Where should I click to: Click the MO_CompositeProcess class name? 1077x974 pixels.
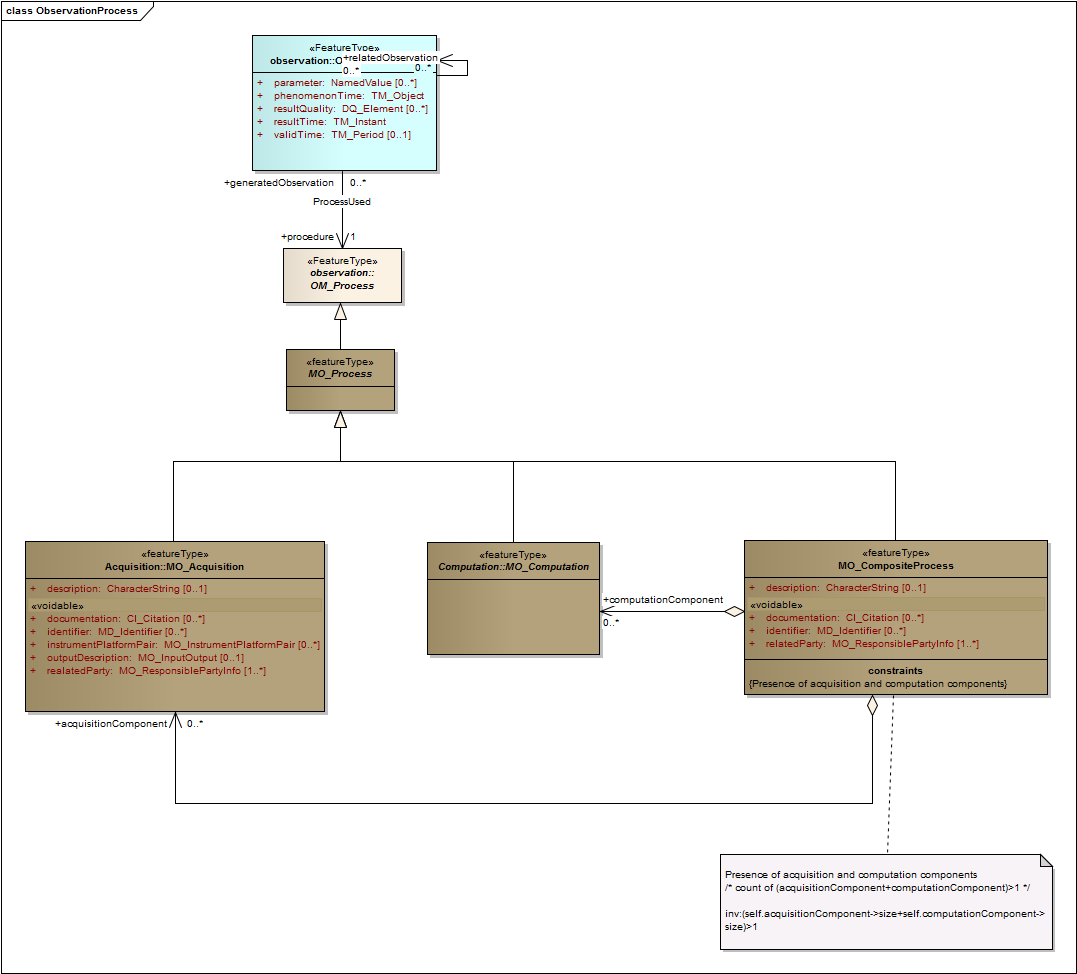[895, 565]
